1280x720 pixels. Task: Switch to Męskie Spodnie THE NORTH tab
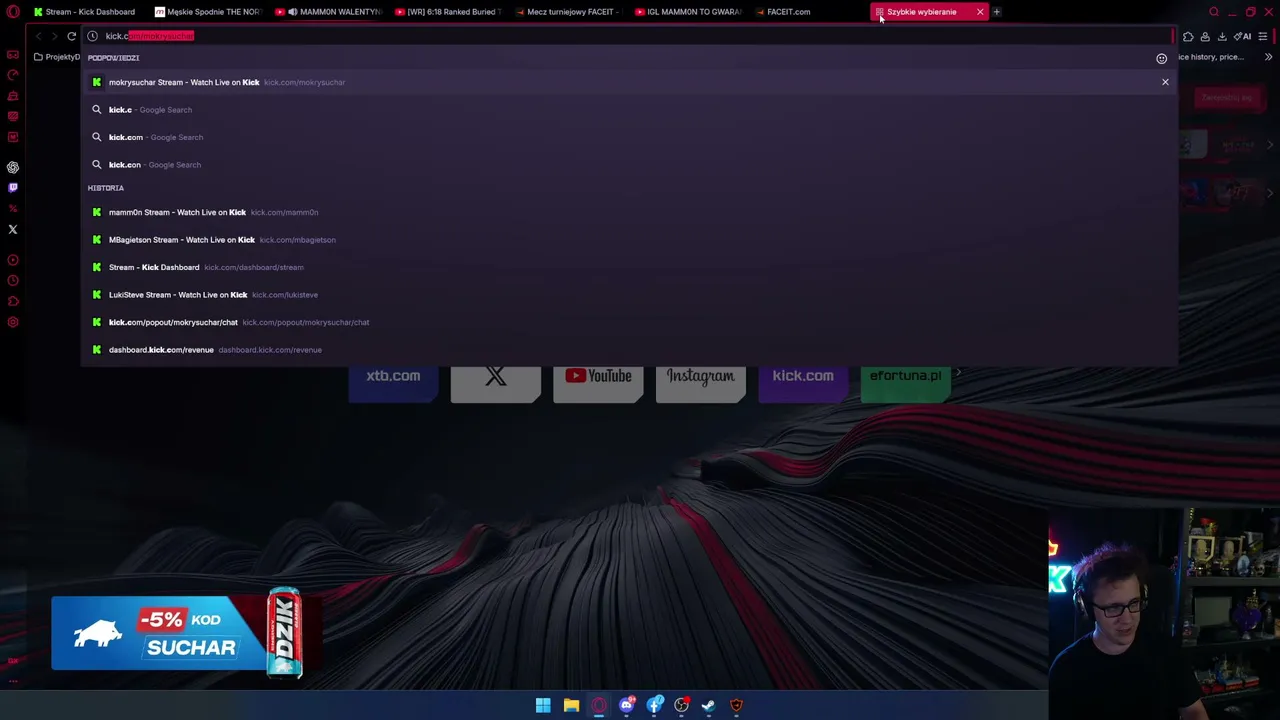point(208,12)
